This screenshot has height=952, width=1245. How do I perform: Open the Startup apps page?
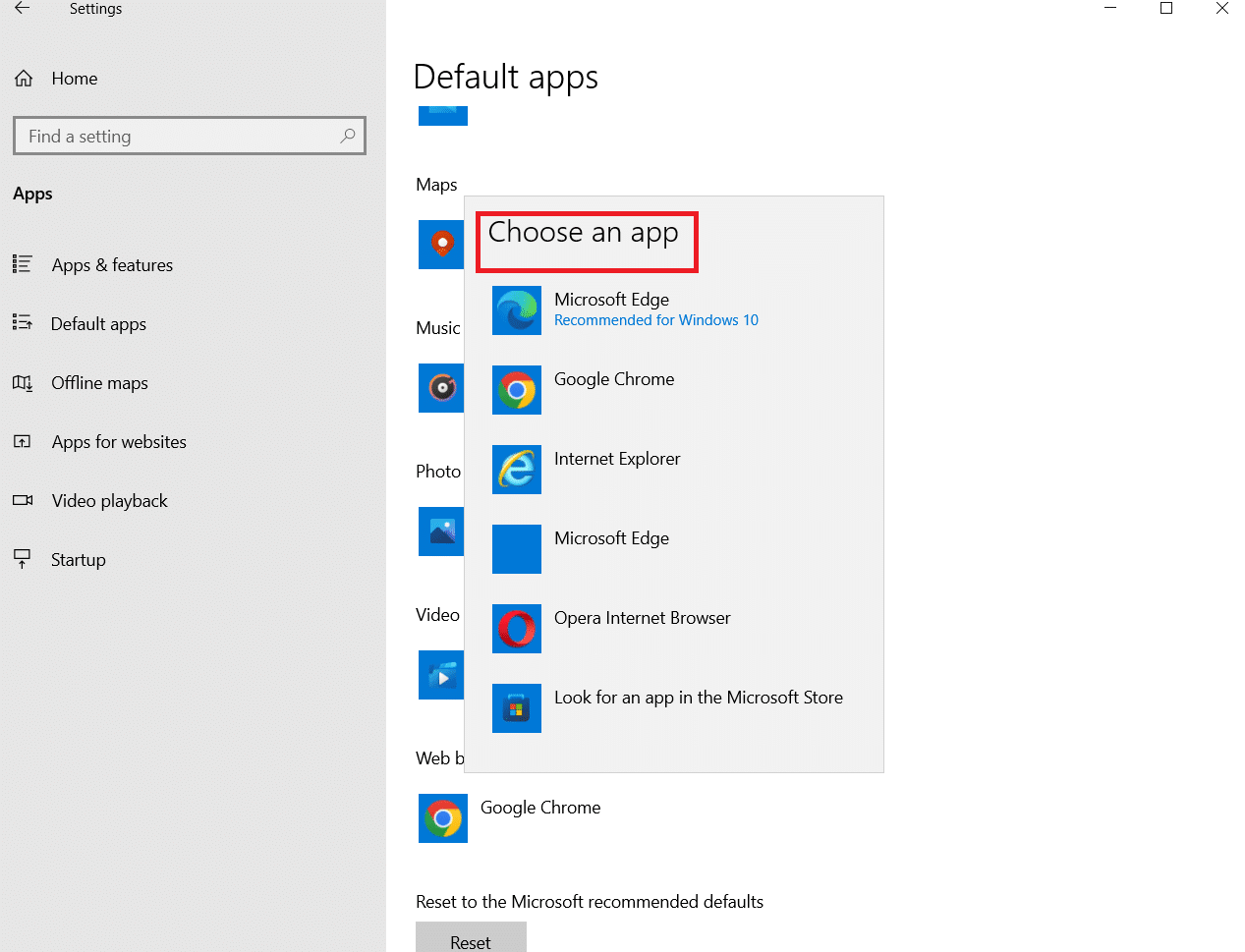79,560
